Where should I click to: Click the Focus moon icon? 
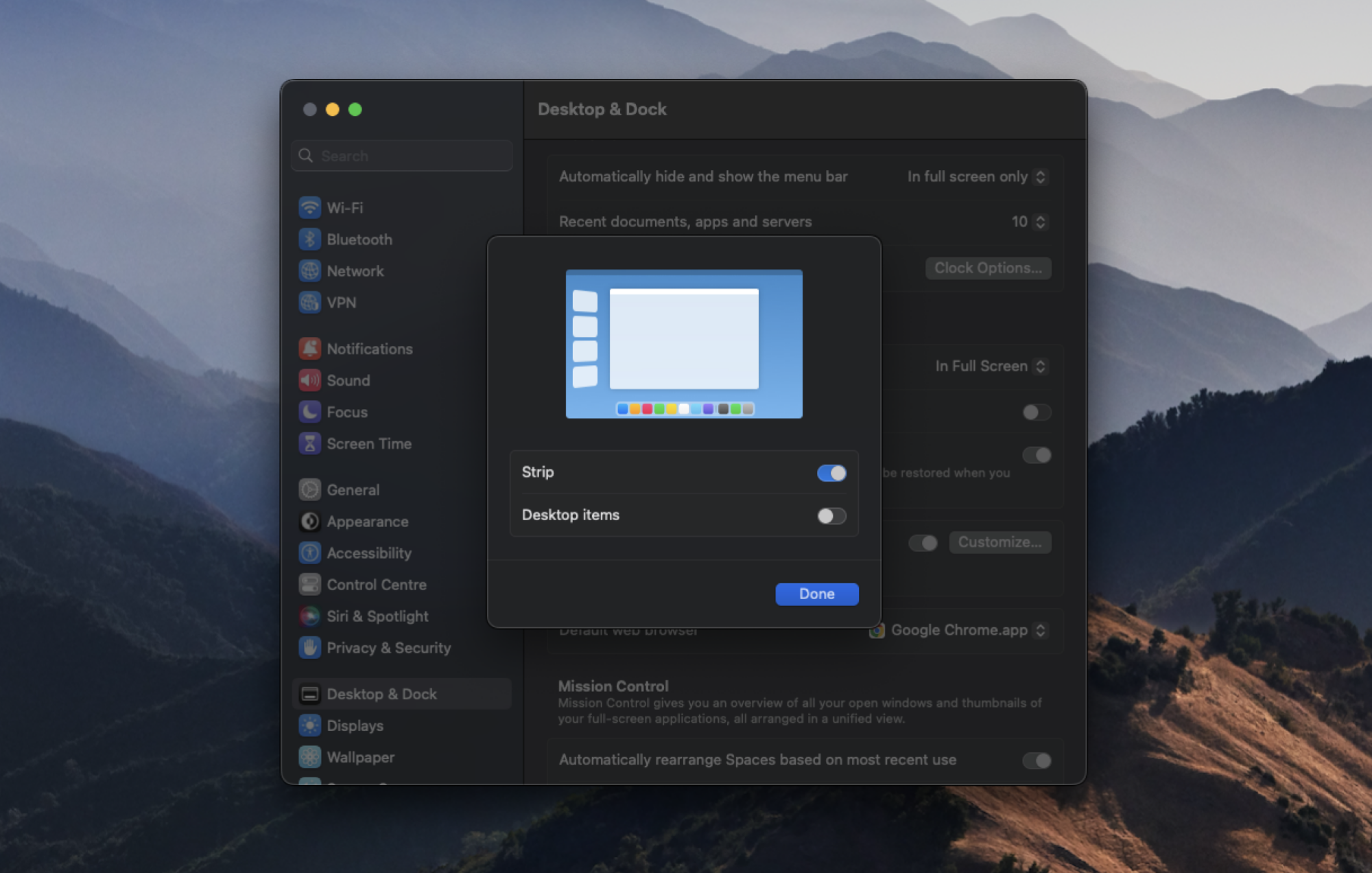(x=309, y=411)
